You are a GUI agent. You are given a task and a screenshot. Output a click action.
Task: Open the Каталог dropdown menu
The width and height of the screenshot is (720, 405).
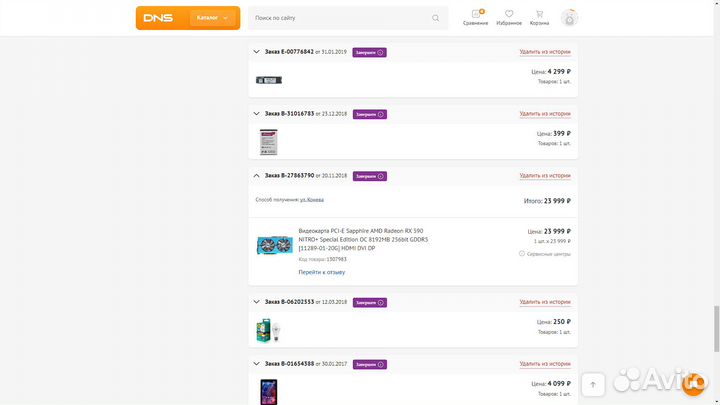click(x=213, y=18)
